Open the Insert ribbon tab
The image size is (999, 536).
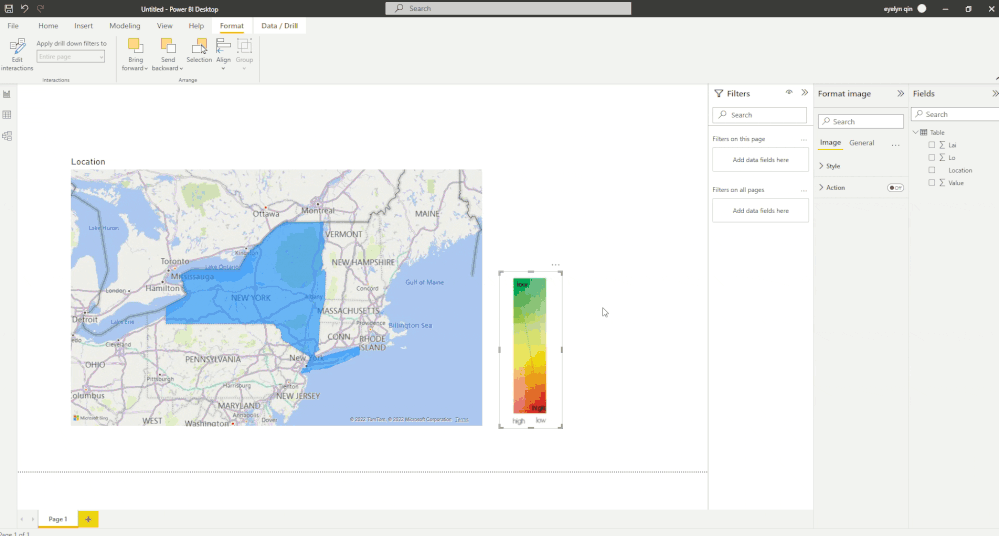pyautogui.click(x=83, y=26)
